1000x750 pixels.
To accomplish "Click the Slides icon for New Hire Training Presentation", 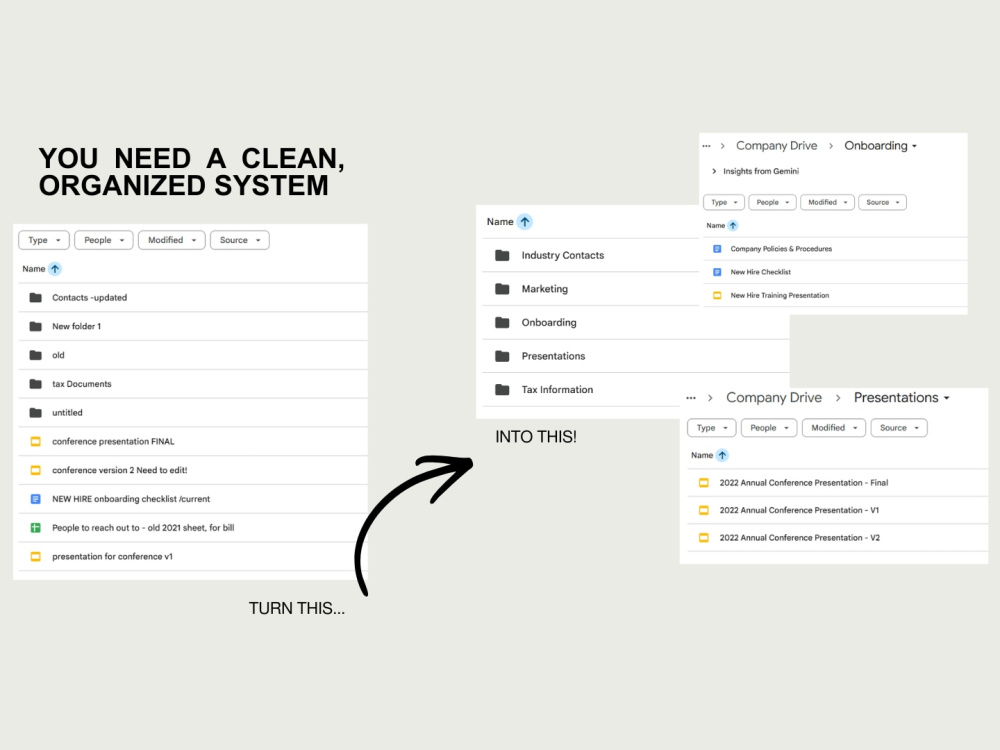I will [x=717, y=295].
